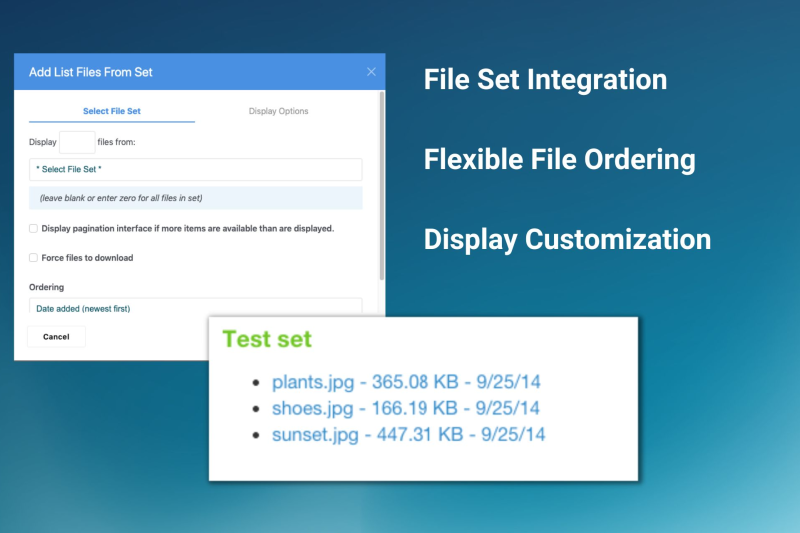Enable the display pagination interface checkbox
800x533 pixels.
(33, 229)
